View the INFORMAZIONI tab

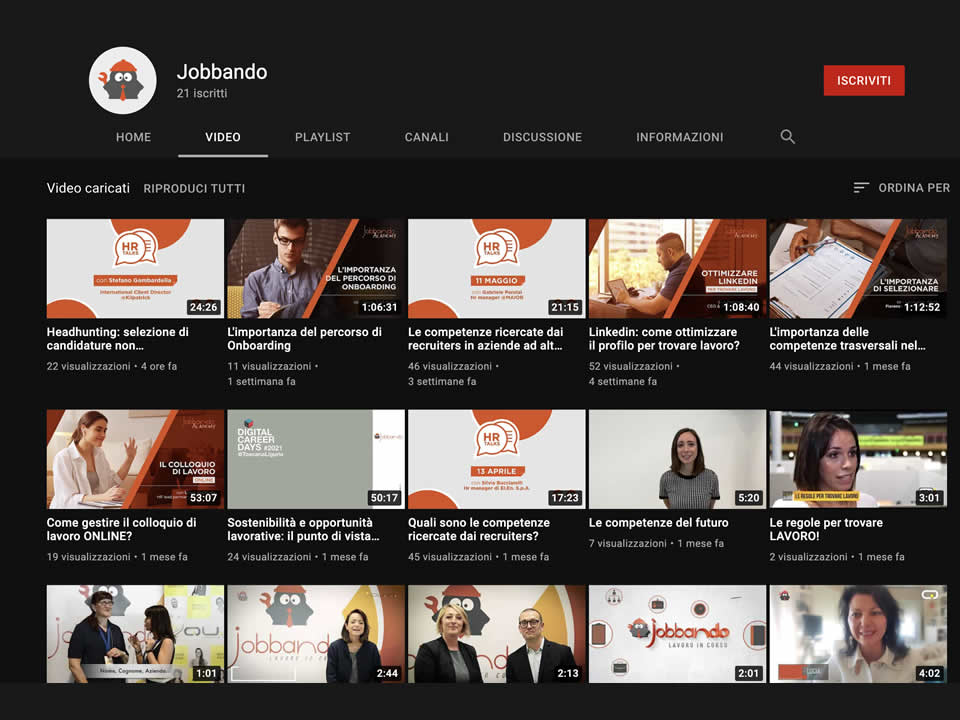pyautogui.click(x=680, y=137)
